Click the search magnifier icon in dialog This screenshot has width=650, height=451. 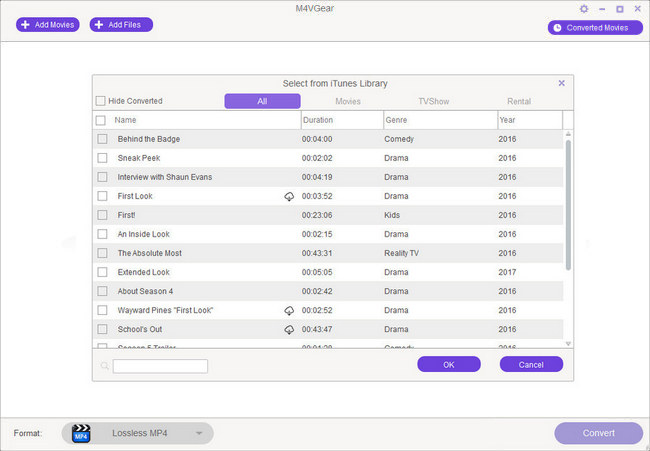click(104, 366)
